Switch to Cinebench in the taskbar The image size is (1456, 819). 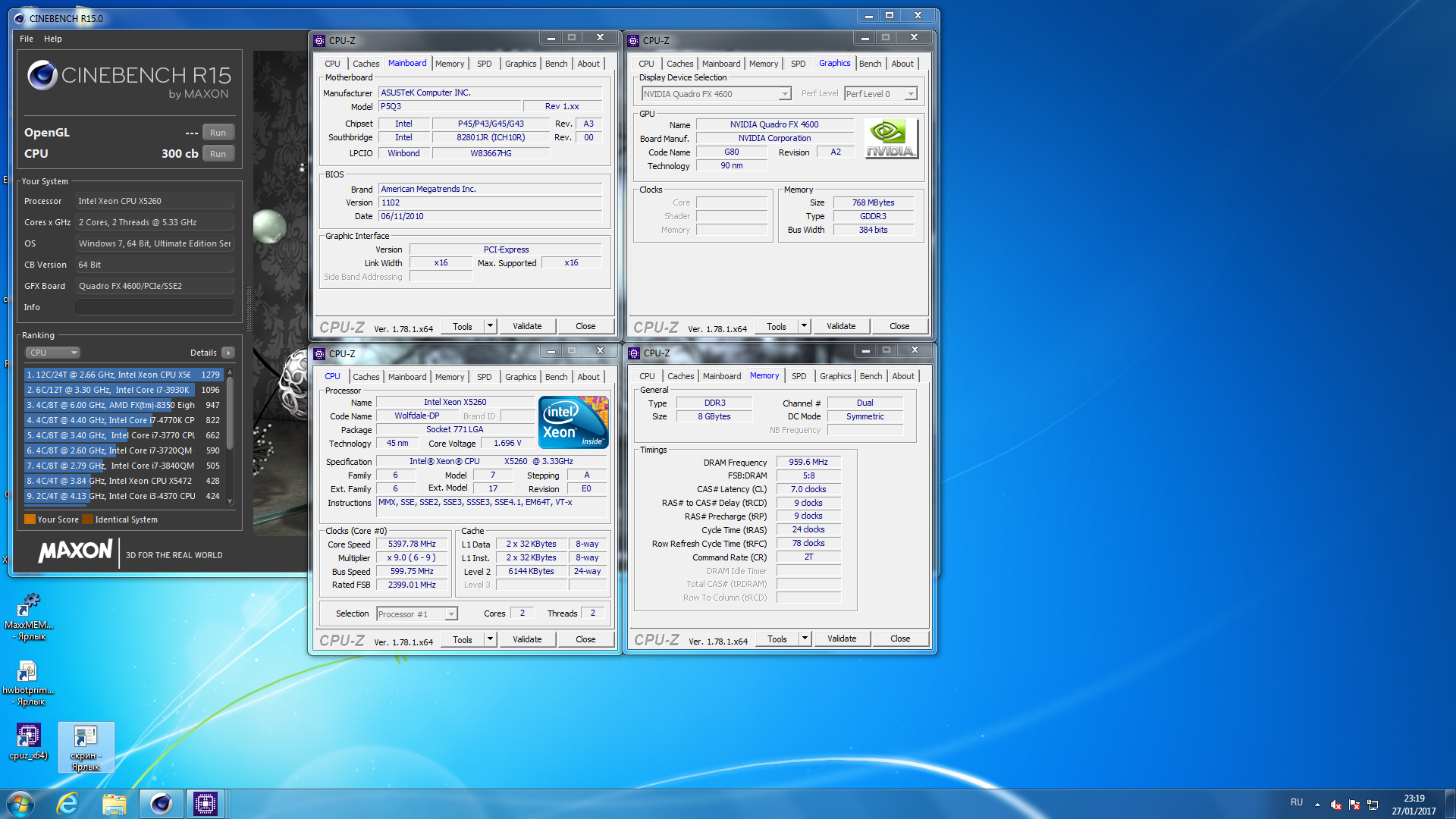pyautogui.click(x=161, y=804)
